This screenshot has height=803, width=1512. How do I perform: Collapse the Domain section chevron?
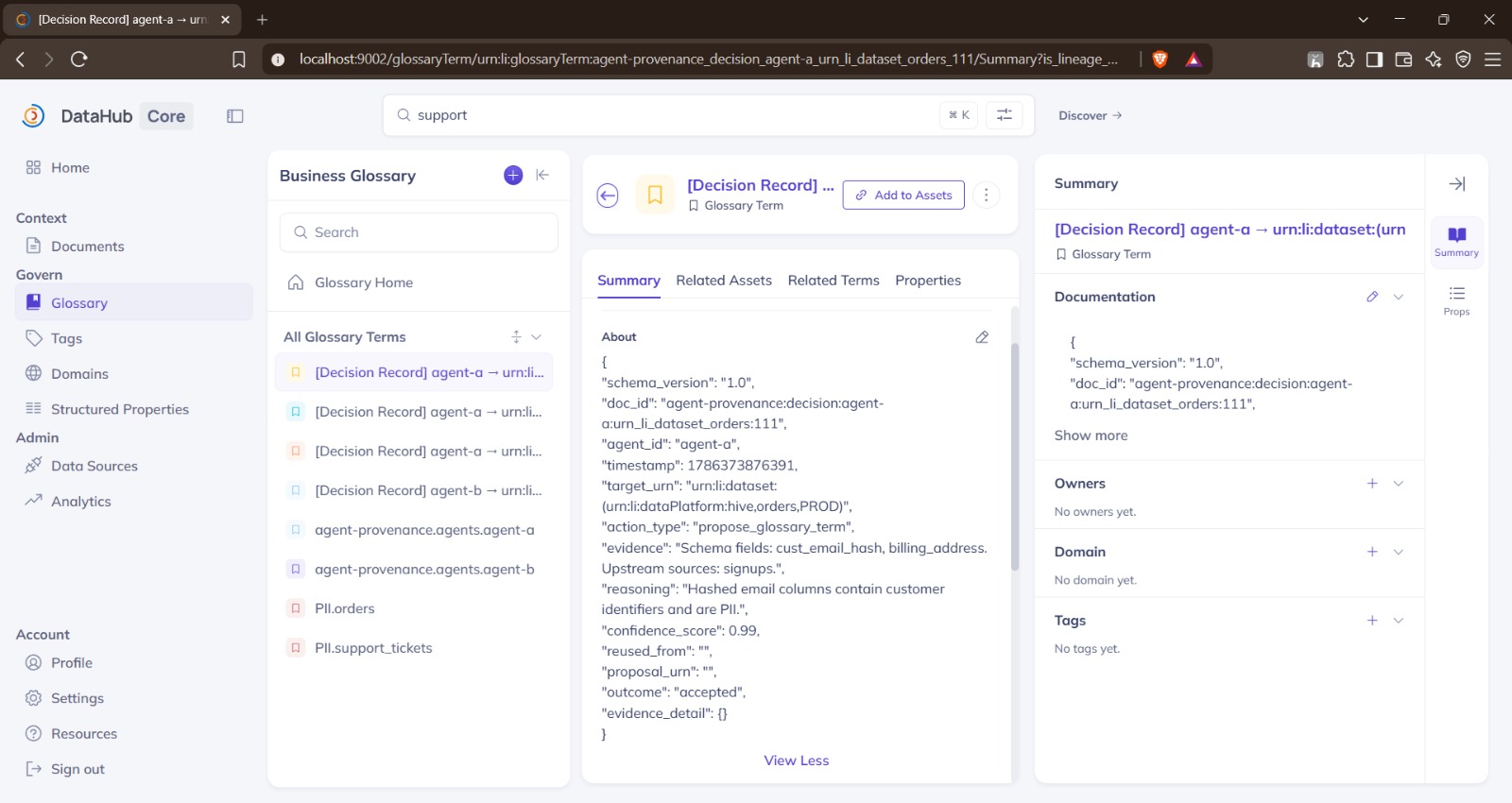point(1399,552)
